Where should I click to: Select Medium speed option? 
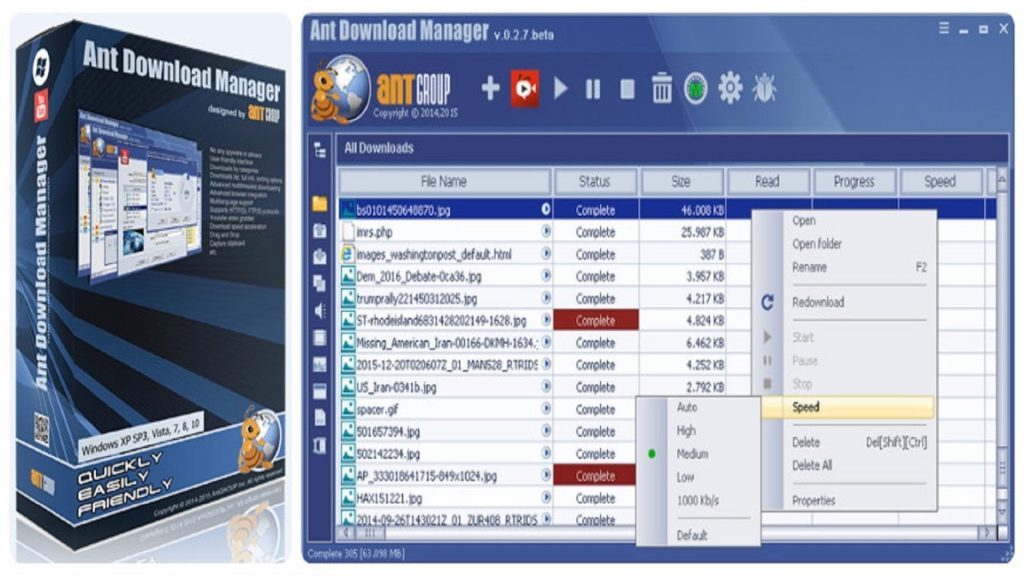692,454
